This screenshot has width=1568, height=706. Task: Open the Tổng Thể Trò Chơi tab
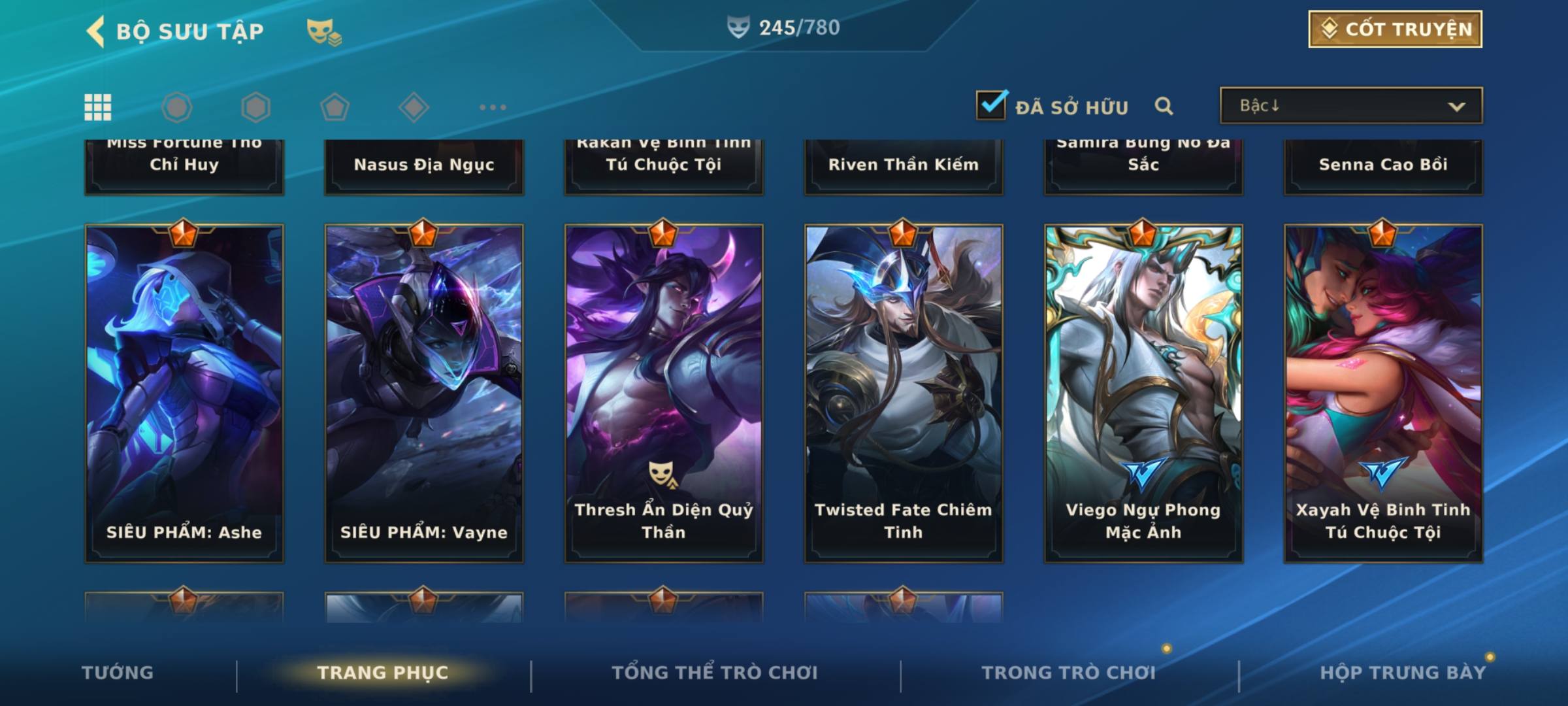click(x=715, y=673)
